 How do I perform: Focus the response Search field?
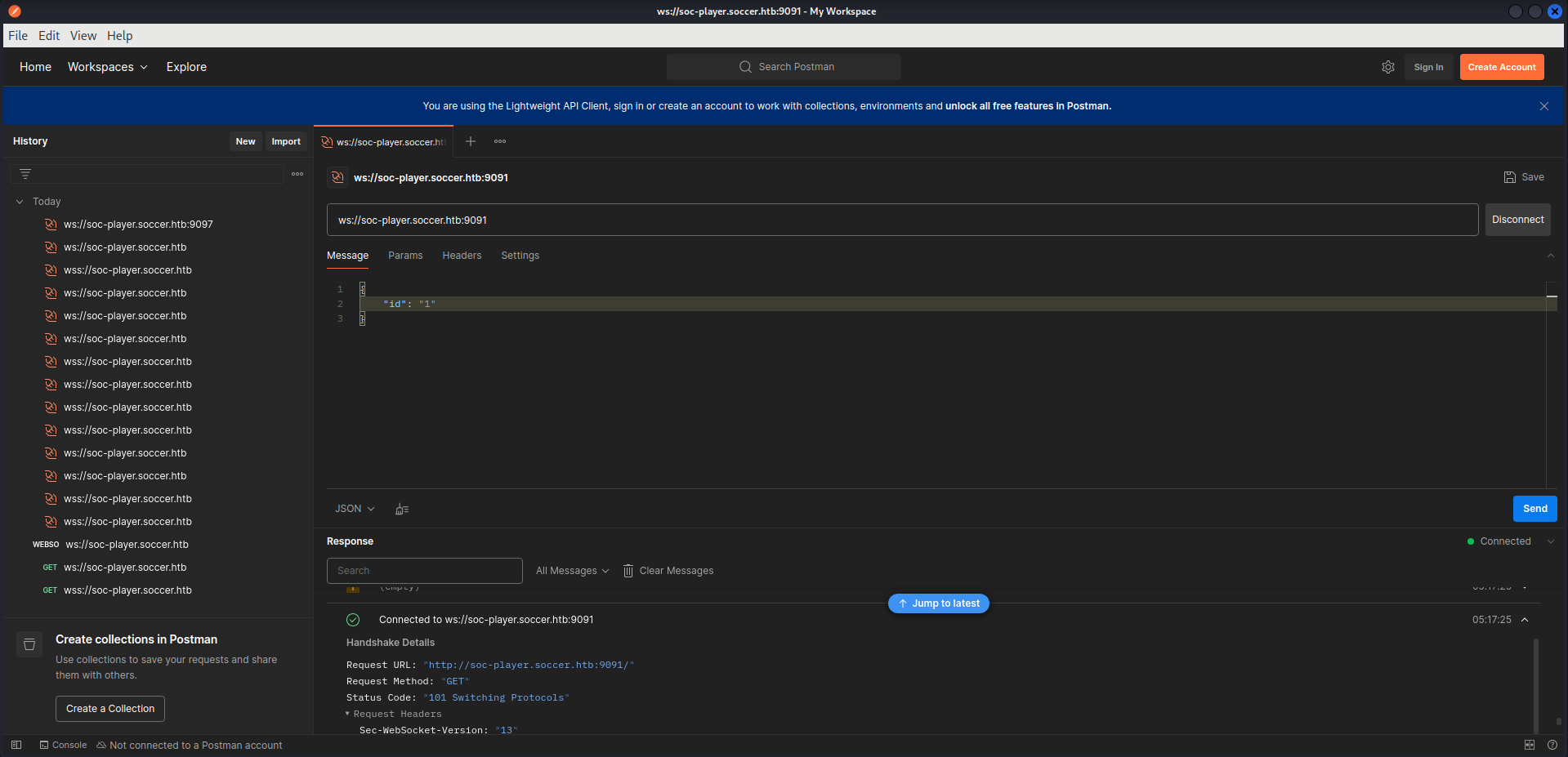coord(424,571)
